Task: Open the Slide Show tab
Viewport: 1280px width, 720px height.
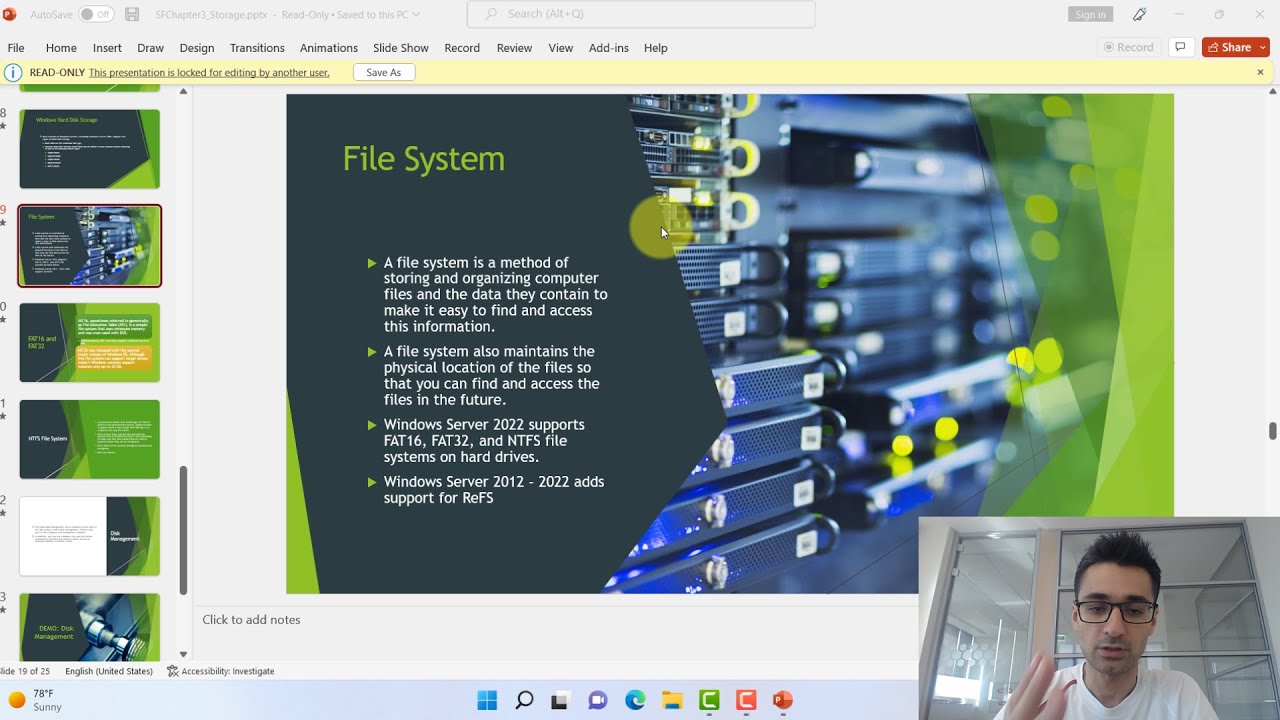Action: 401,48
